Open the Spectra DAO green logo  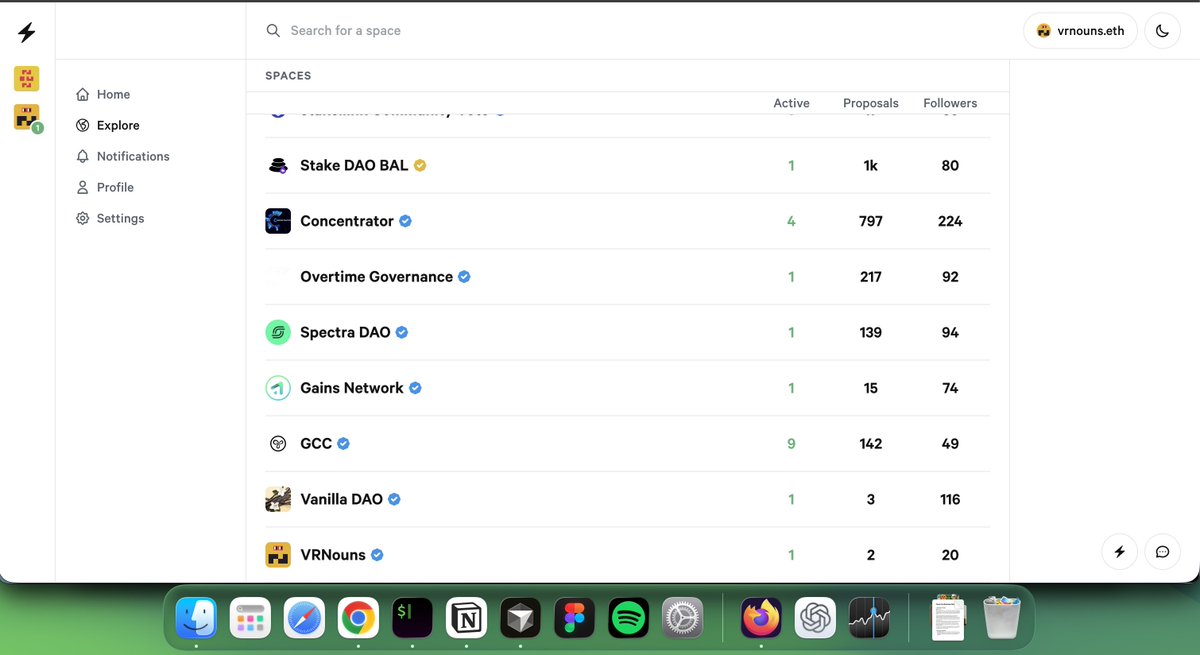pyautogui.click(x=278, y=332)
